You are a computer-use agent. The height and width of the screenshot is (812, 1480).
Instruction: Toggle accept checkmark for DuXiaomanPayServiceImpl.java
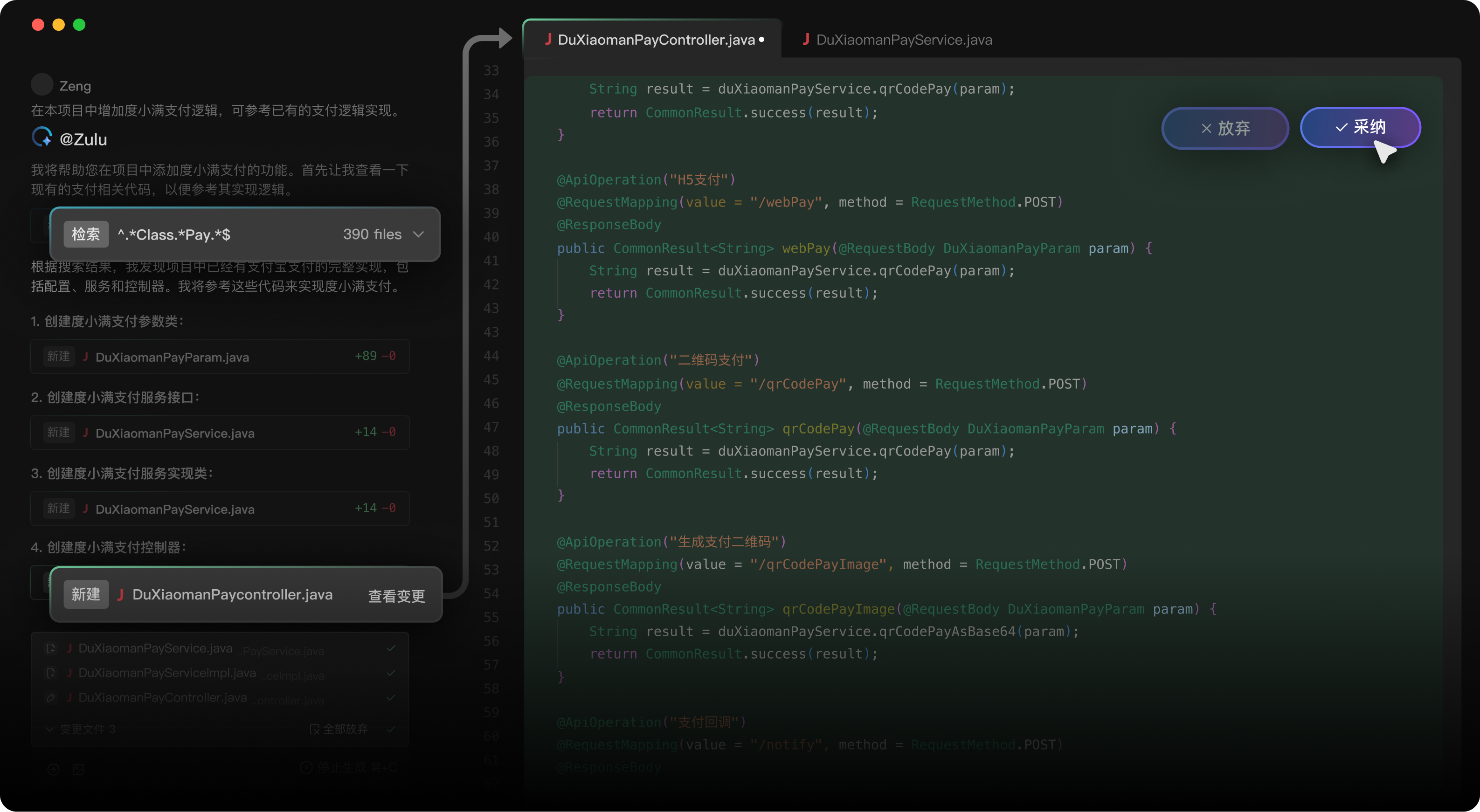pos(391,673)
